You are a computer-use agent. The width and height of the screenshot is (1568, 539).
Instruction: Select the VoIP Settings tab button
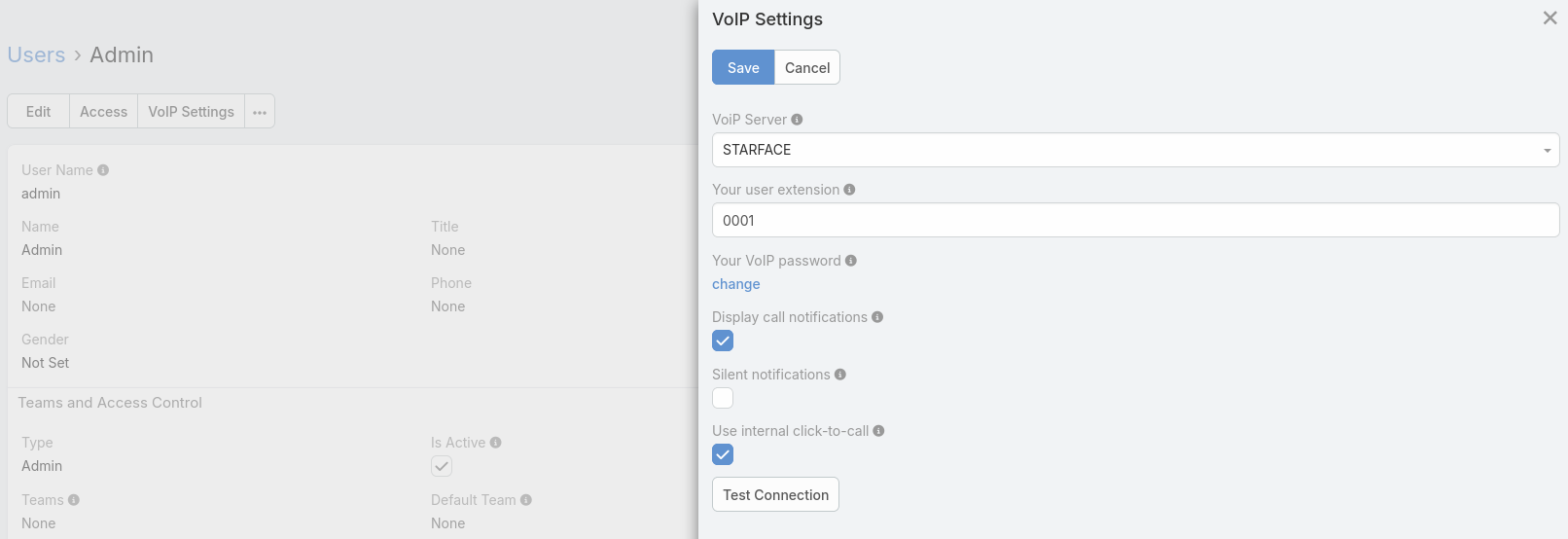coord(191,112)
